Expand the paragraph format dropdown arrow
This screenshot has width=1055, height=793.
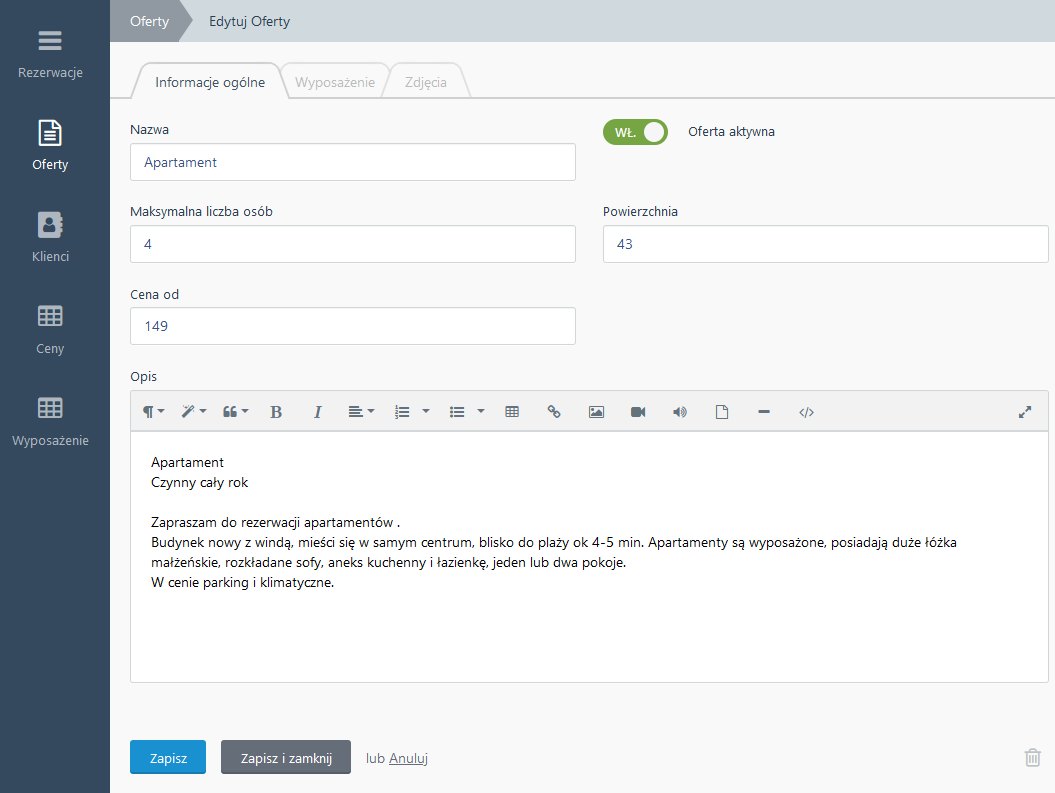pyautogui.click(x=161, y=411)
